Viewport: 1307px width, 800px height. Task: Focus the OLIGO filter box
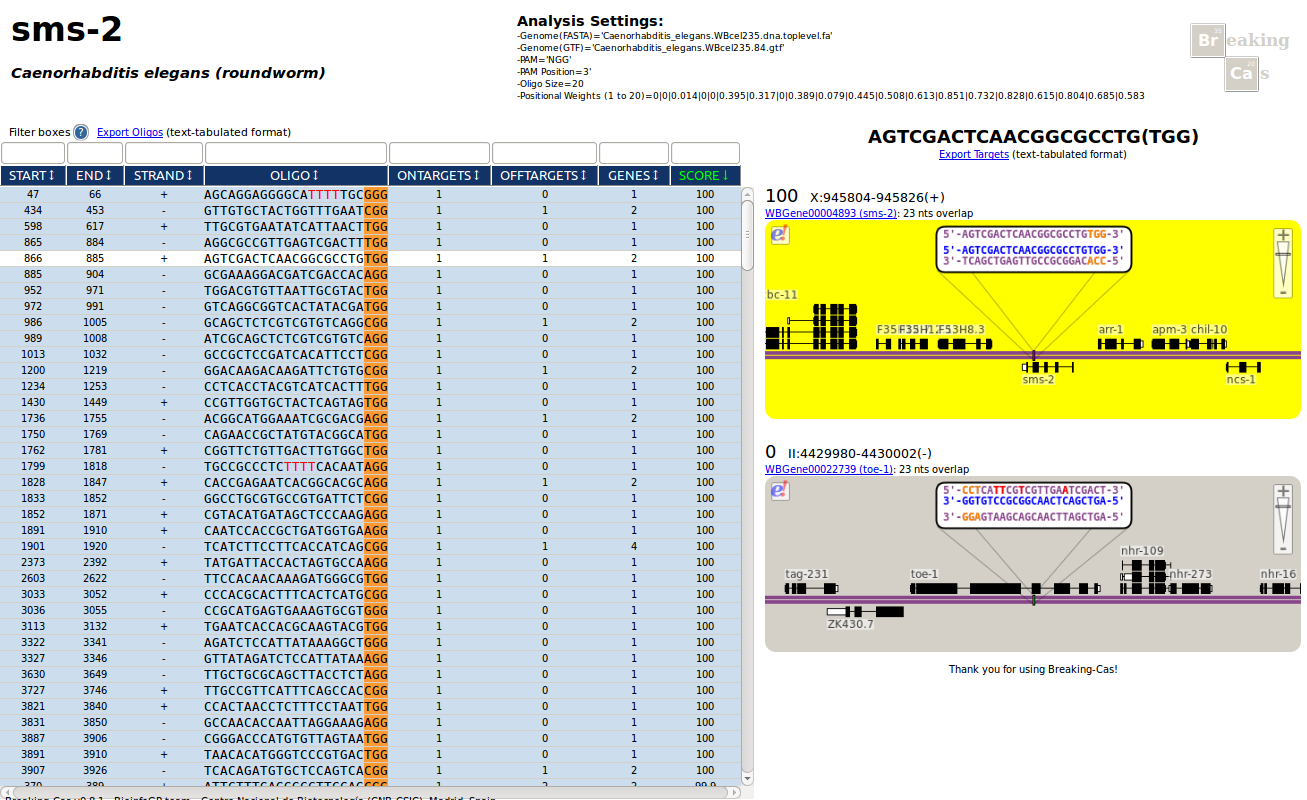click(296, 153)
